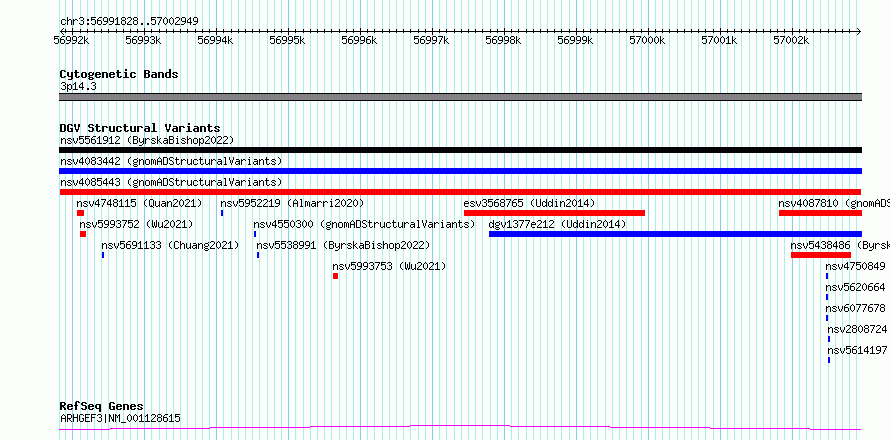890x440 pixels.
Task: Click the Cytogenetic Bands track title
Action: click(x=119, y=74)
